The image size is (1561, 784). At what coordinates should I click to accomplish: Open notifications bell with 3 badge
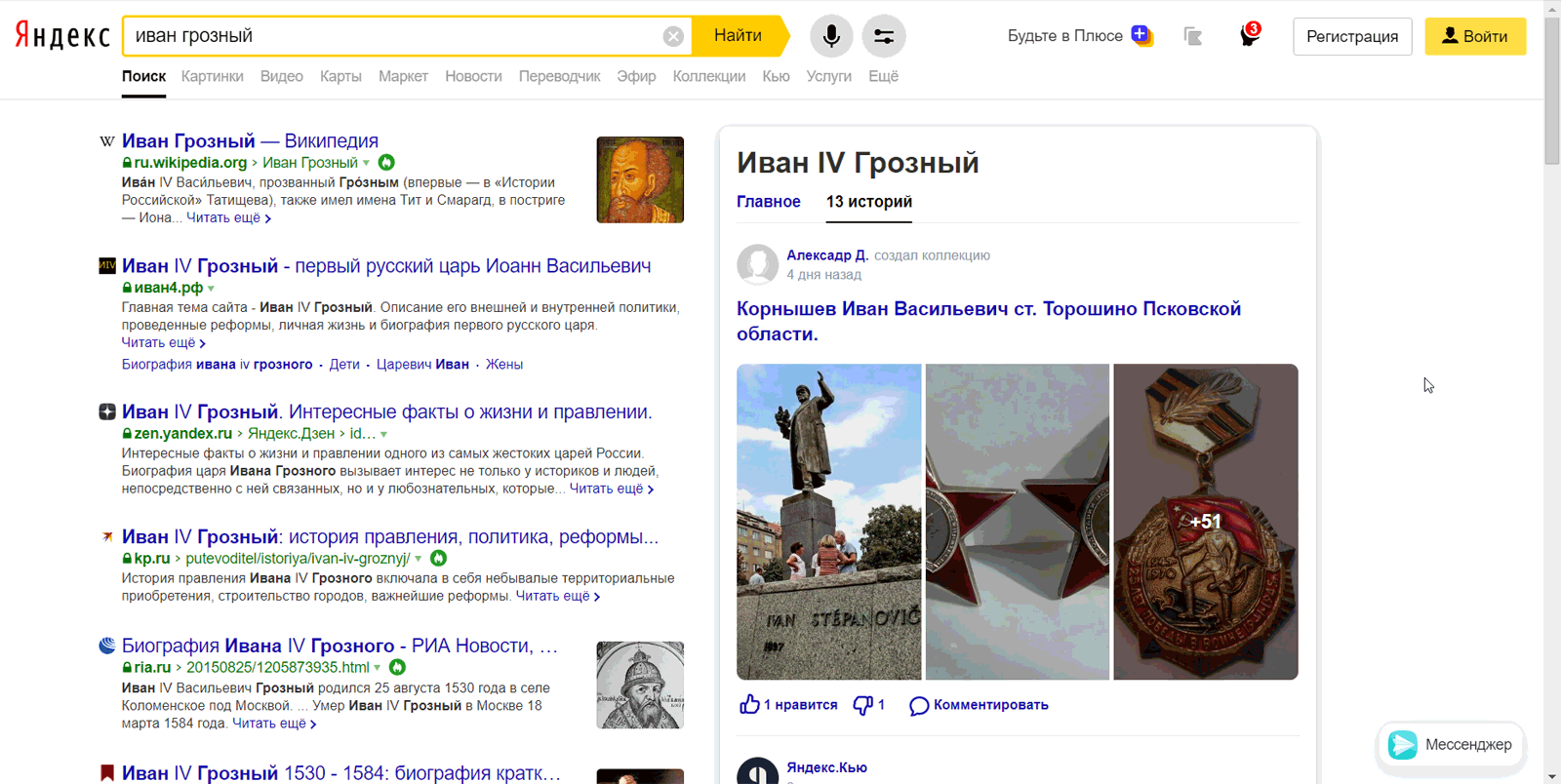coord(1249,35)
